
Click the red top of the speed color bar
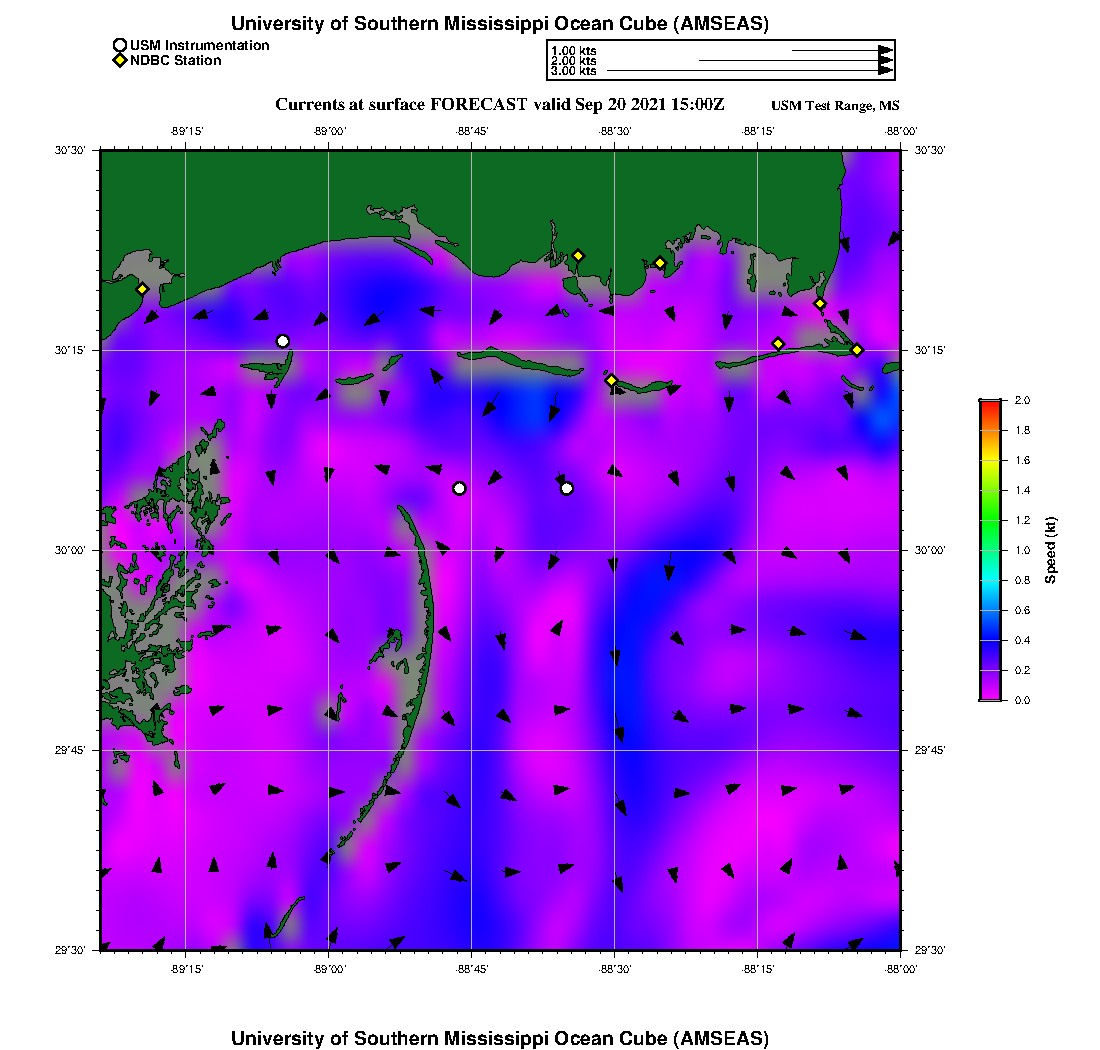(x=990, y=404)
